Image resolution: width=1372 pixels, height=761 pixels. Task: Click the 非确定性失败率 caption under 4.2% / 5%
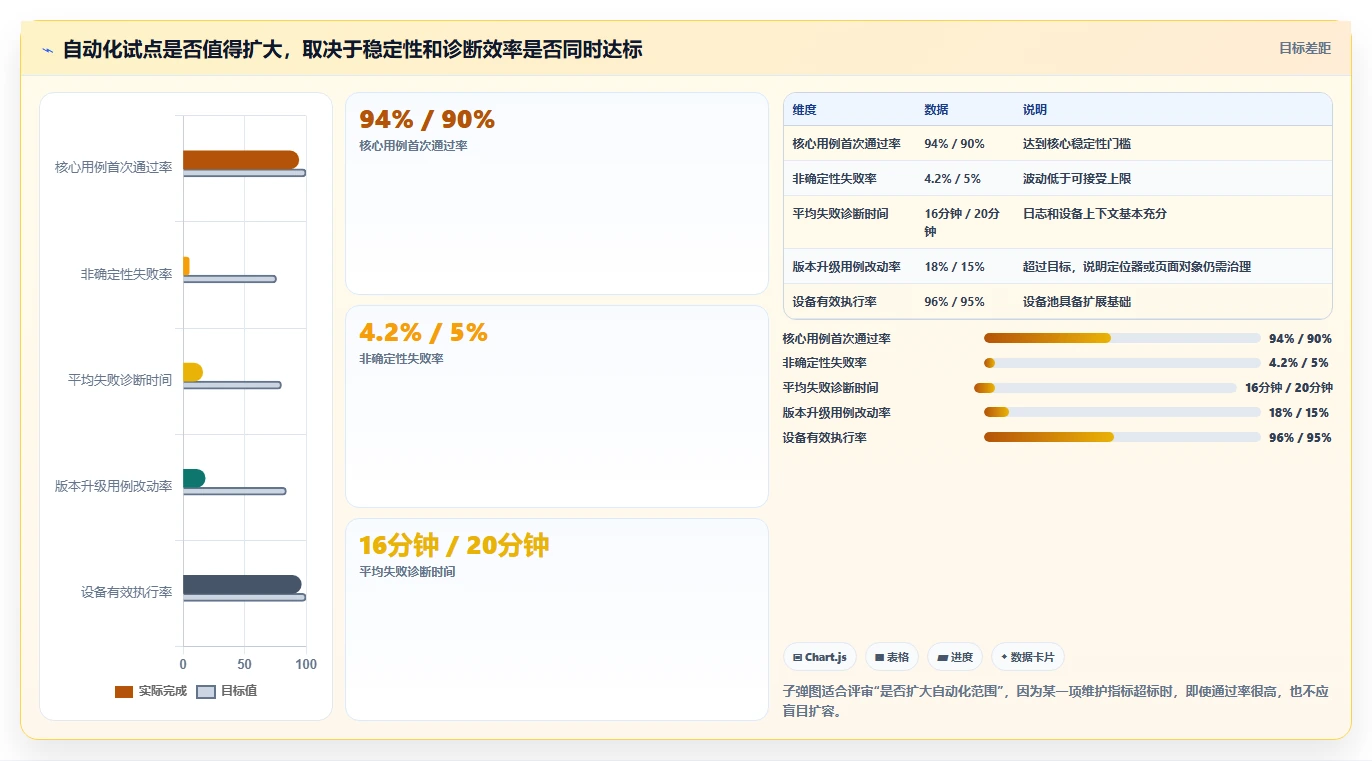(401, 359)
